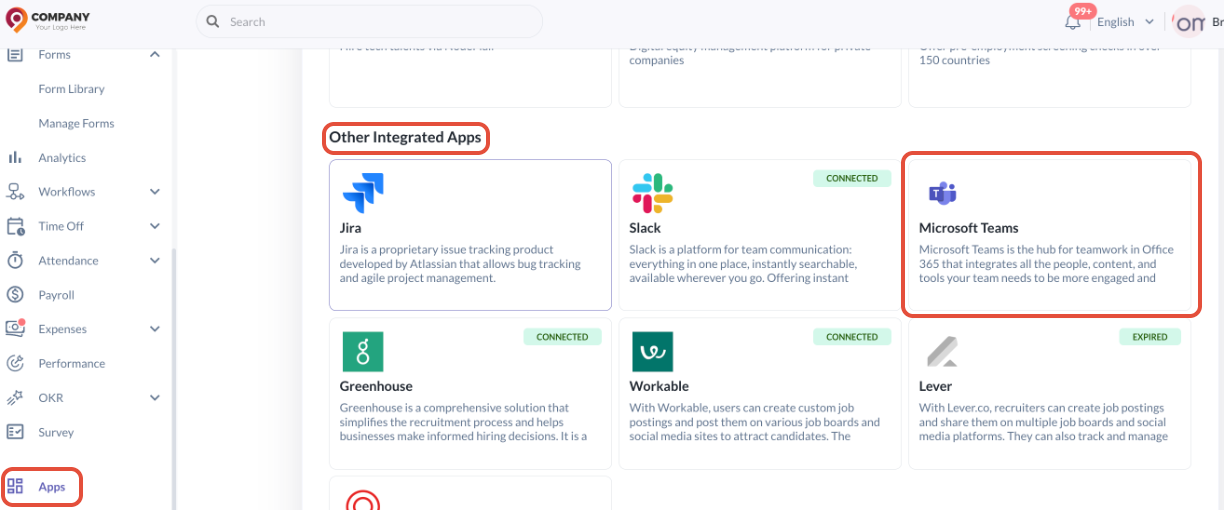Open Manage Forms in the sidebar
Screen dimensions: 1224x510
[x=76, y=123]
